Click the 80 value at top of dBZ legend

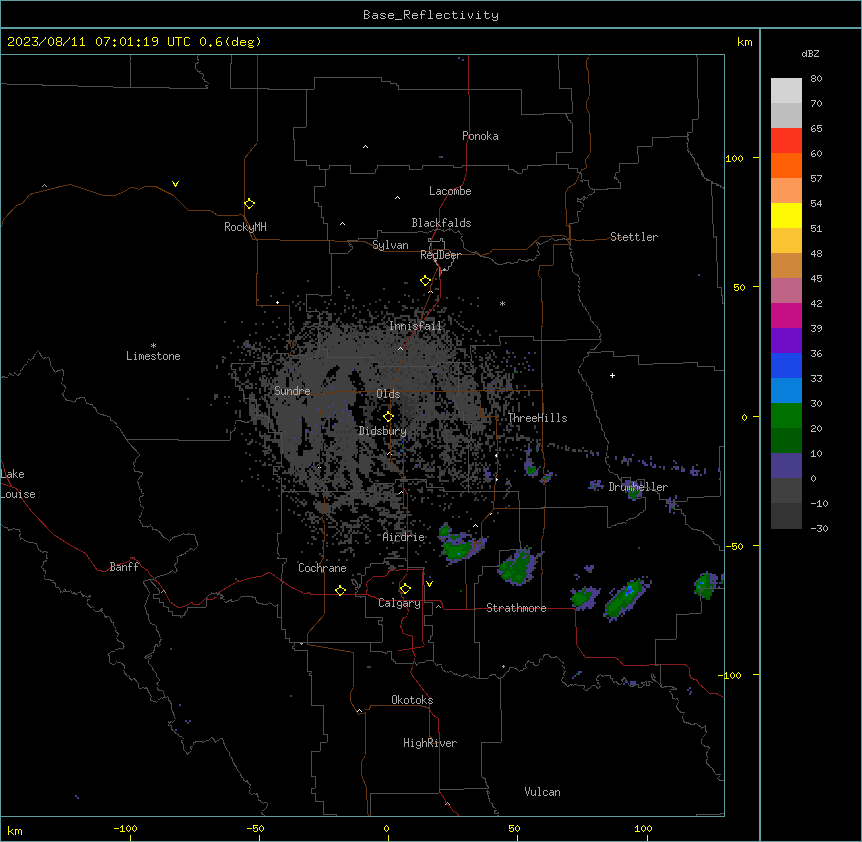(x=816, y=79)
